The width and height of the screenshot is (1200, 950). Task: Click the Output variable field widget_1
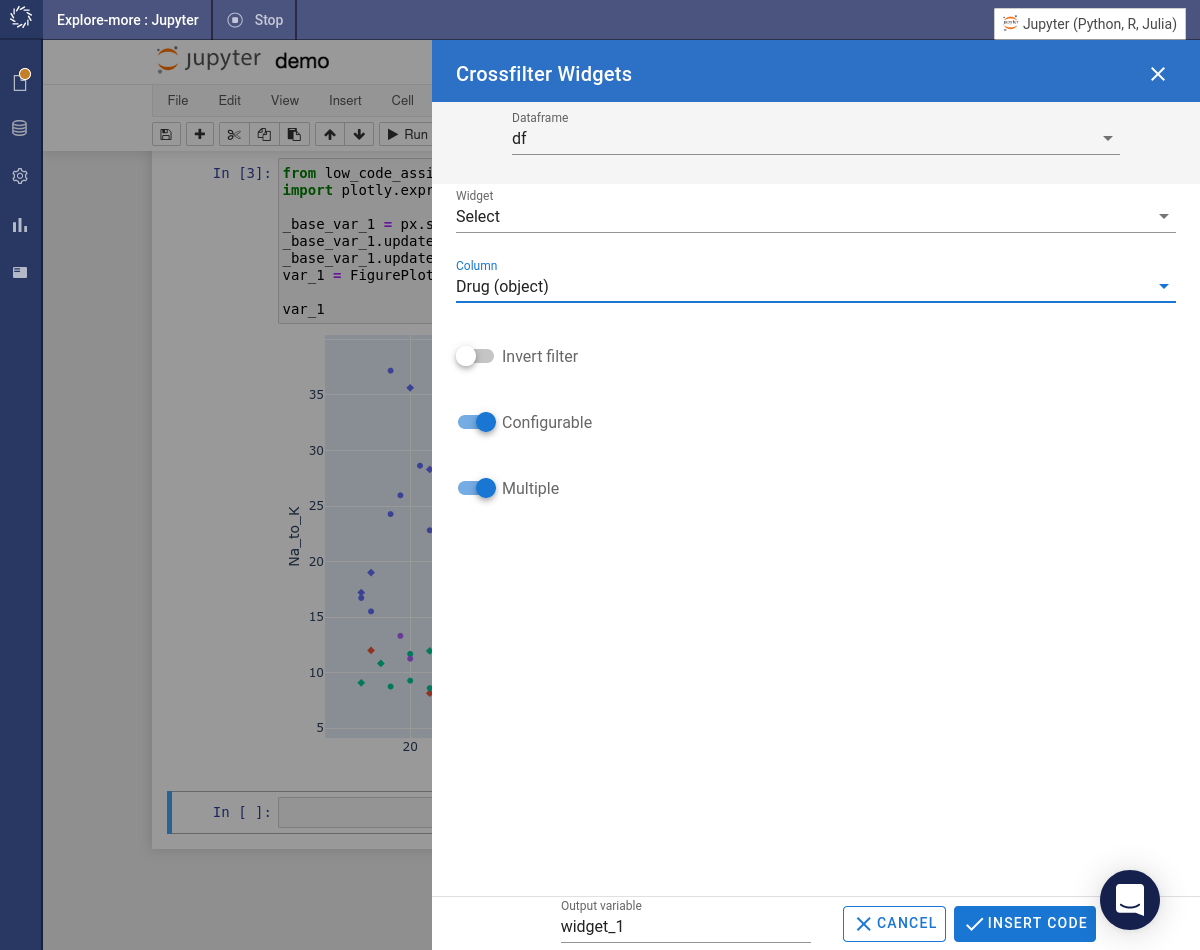pos(686,926)
